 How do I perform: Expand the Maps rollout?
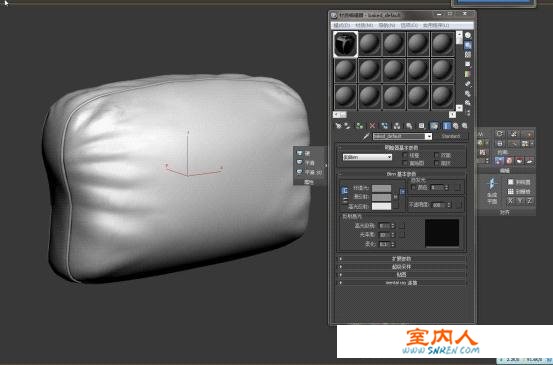pyautogui.click(x=402, y=274)
